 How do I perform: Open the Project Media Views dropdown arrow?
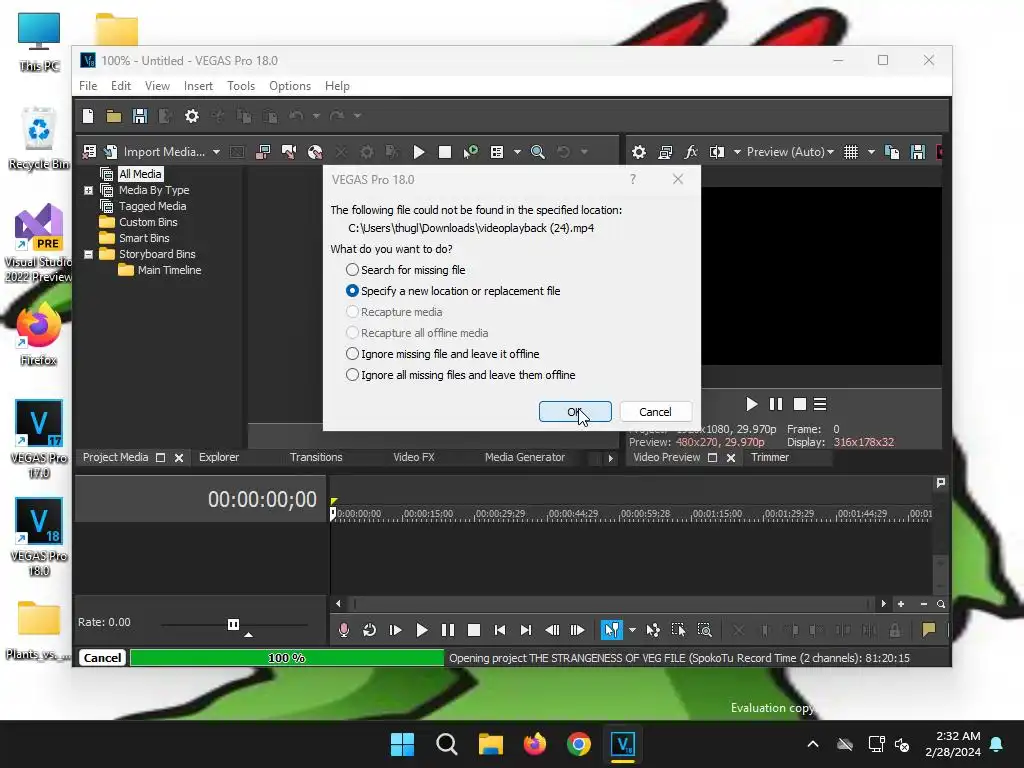517,152
